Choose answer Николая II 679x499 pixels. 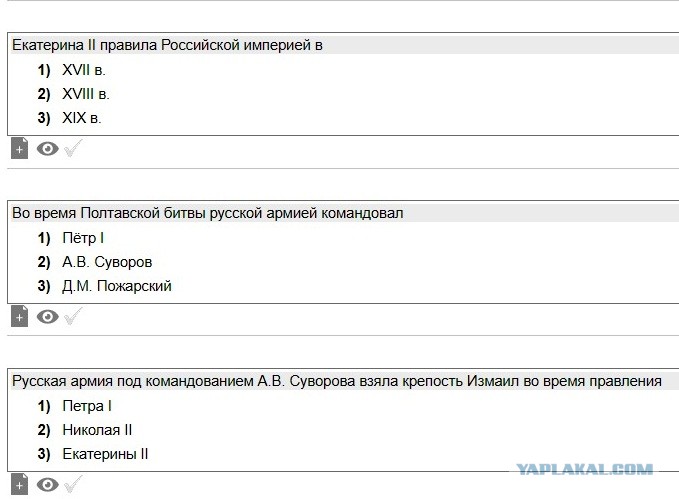97,430
